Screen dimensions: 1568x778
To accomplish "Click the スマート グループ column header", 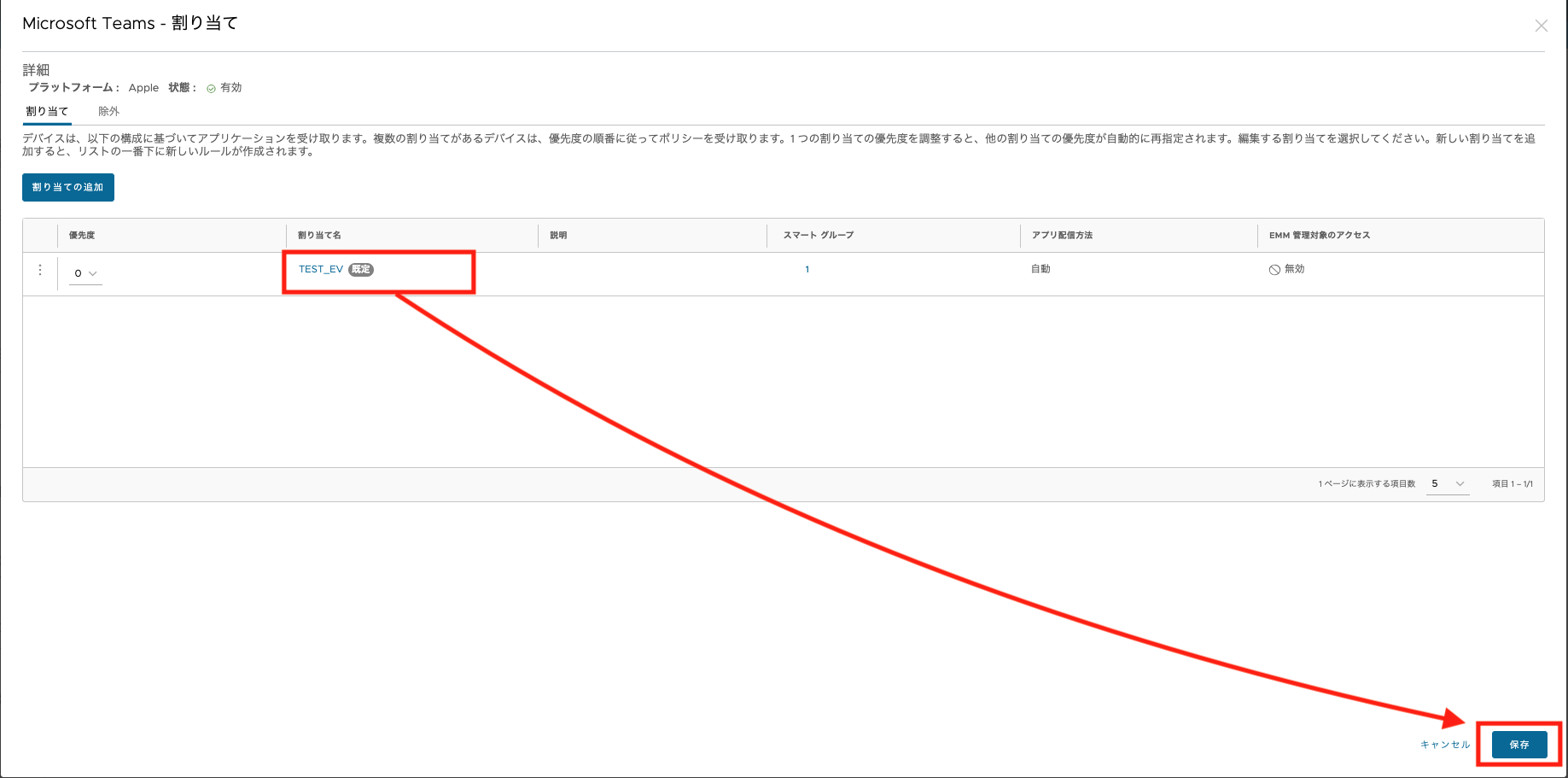I will [x=819, y=235].
